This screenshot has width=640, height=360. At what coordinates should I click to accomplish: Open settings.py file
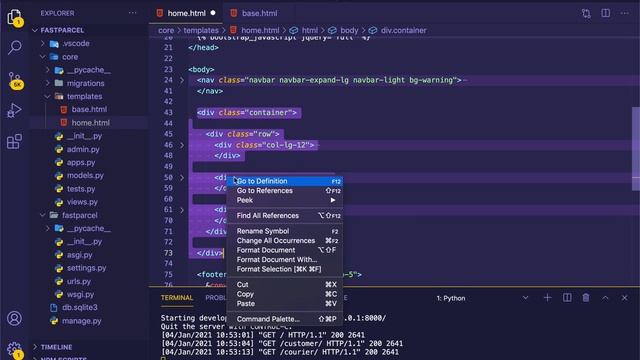tap(86, 268)
